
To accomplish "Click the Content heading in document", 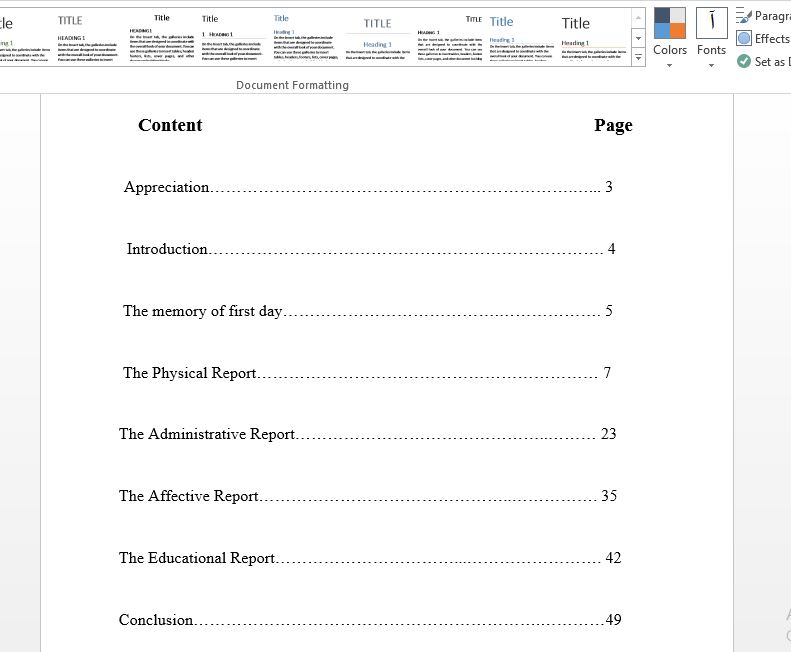I will coord(170,125).
